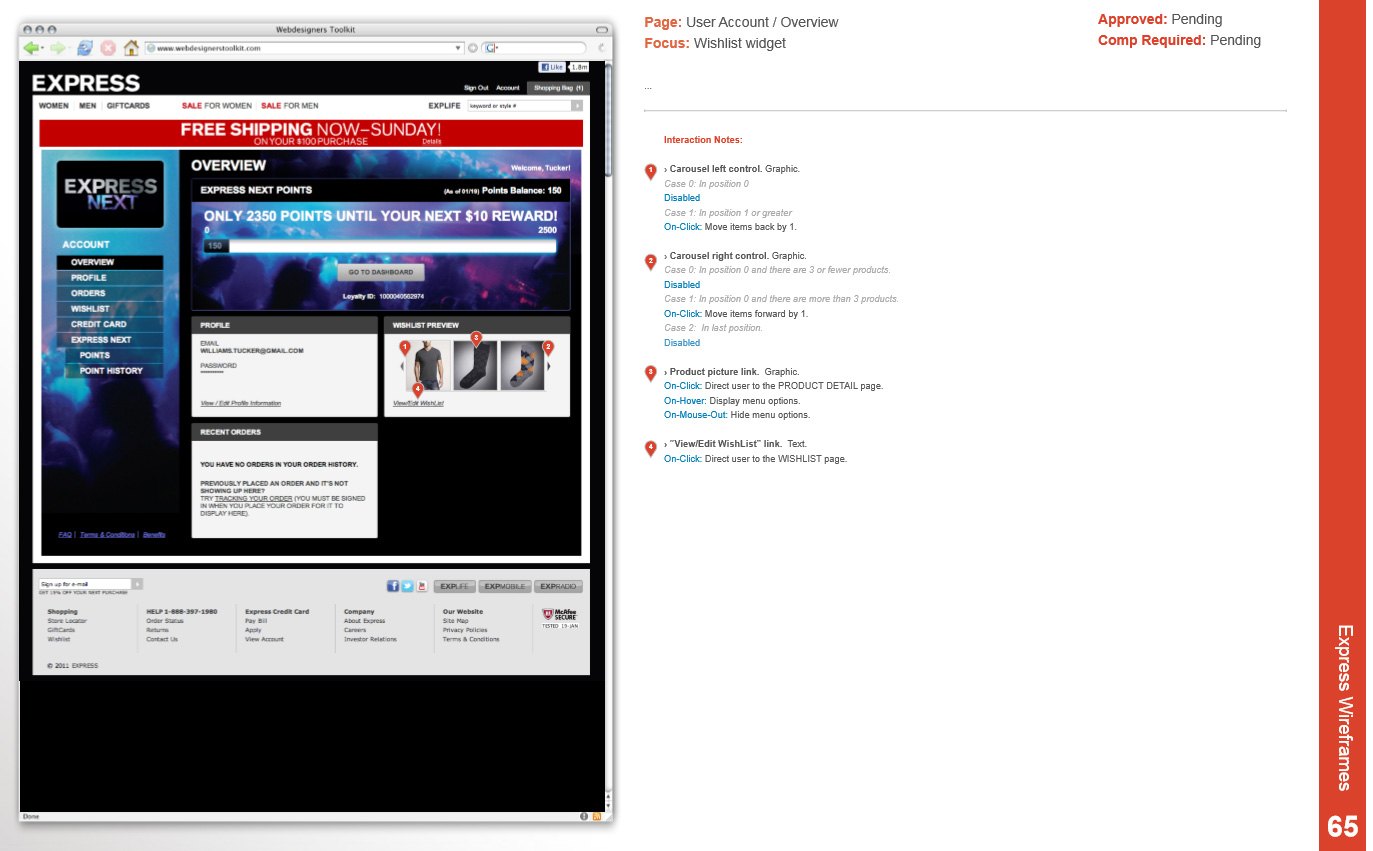Viewport: 1373px width, 851px height.
Task: Click the Facebook Like button
Action: click(551, 67)
